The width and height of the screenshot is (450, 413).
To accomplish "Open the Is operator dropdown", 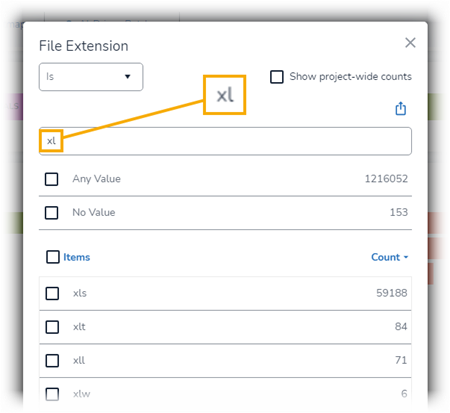I will [91, 77].
